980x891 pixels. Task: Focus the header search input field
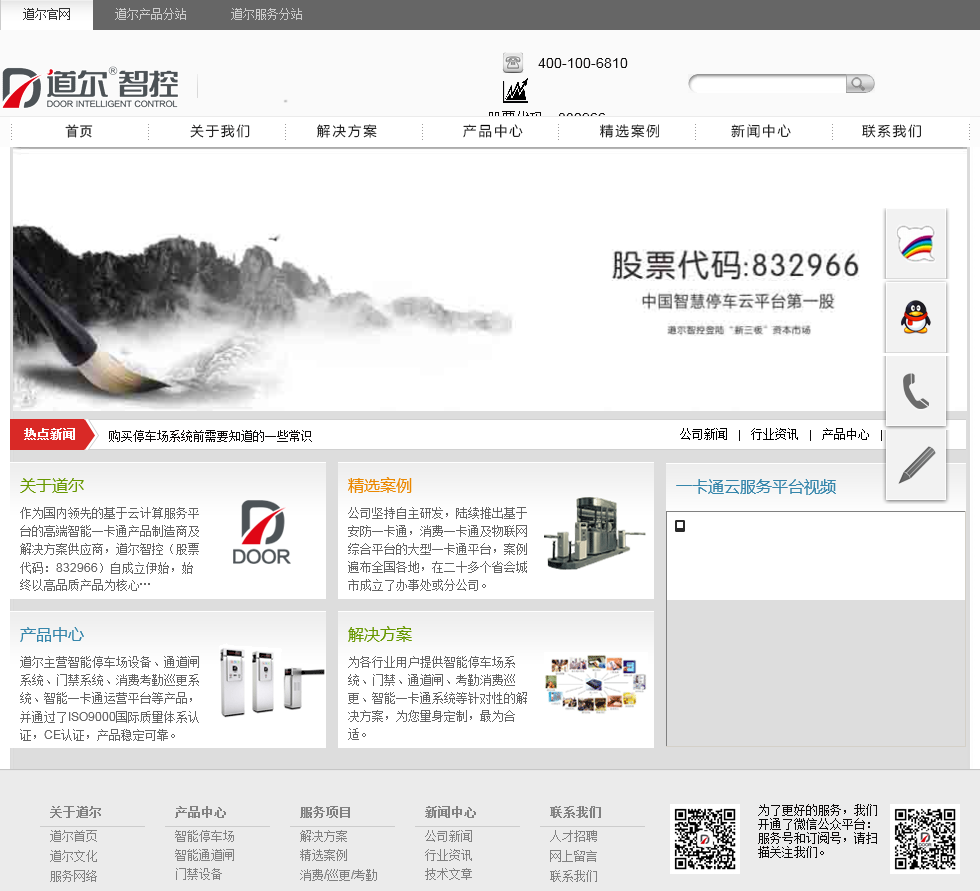768,84
